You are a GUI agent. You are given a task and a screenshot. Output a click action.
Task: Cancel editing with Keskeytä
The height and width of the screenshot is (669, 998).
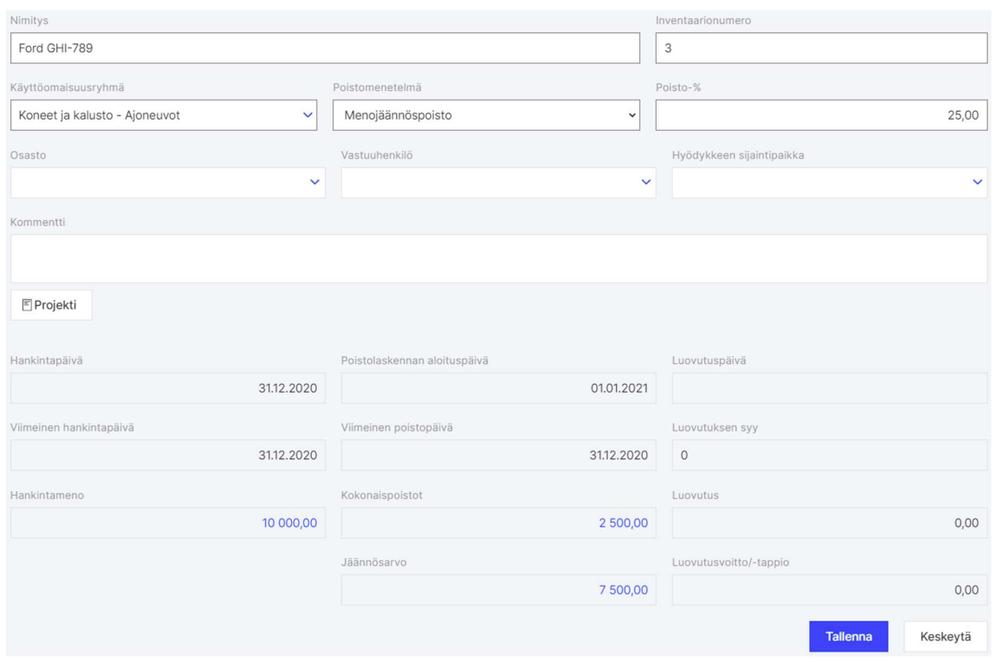pos(945,636)
